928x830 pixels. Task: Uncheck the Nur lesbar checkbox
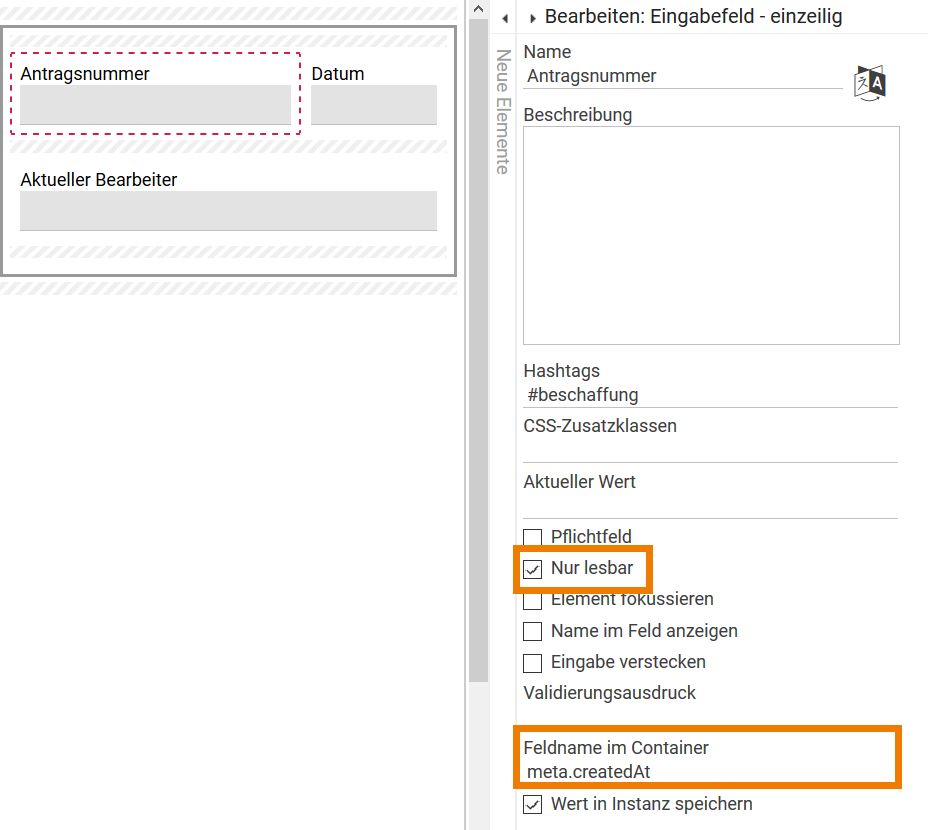[533, 570]
